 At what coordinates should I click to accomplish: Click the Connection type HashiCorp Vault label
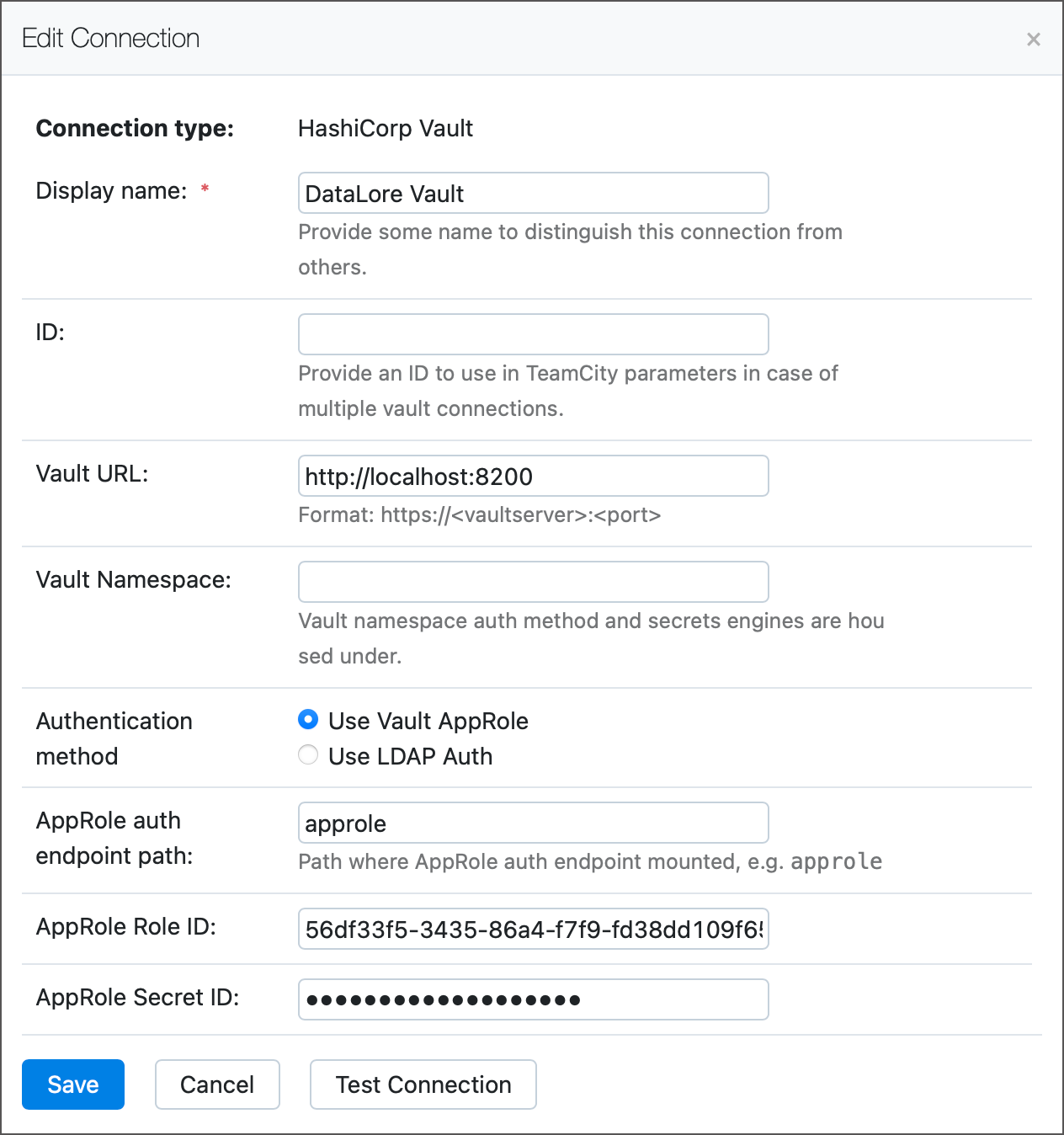386,128
